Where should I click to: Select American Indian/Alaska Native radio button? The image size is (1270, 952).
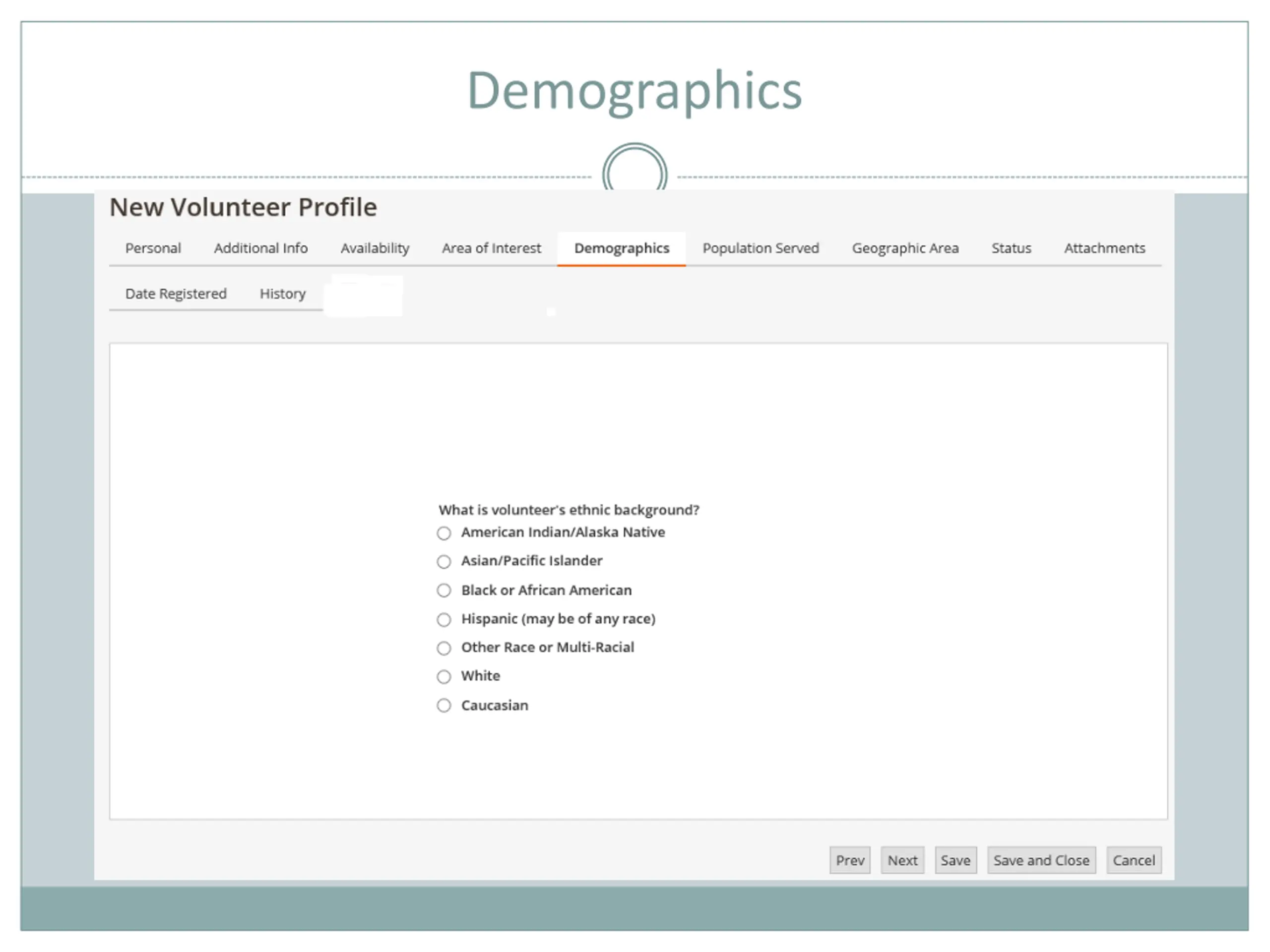click(444, 534)
